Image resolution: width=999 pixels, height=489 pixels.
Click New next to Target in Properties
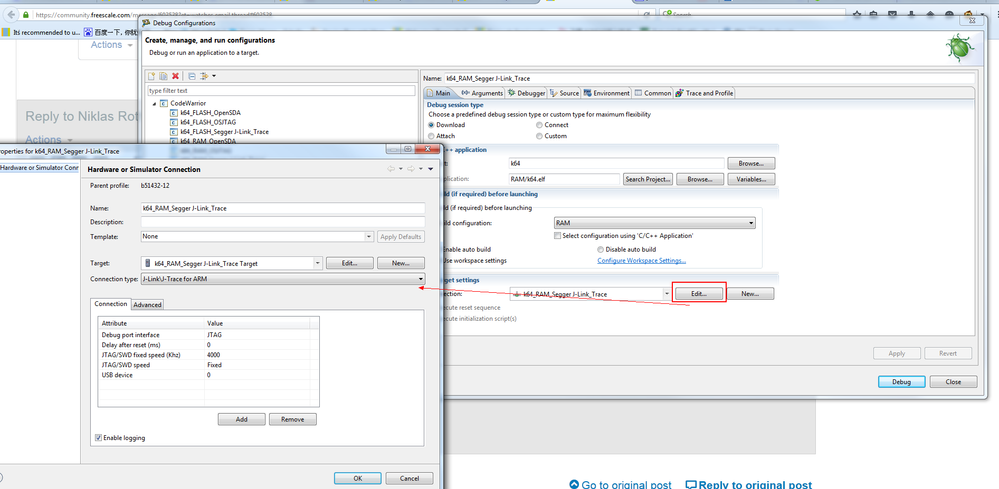(401, 263)
